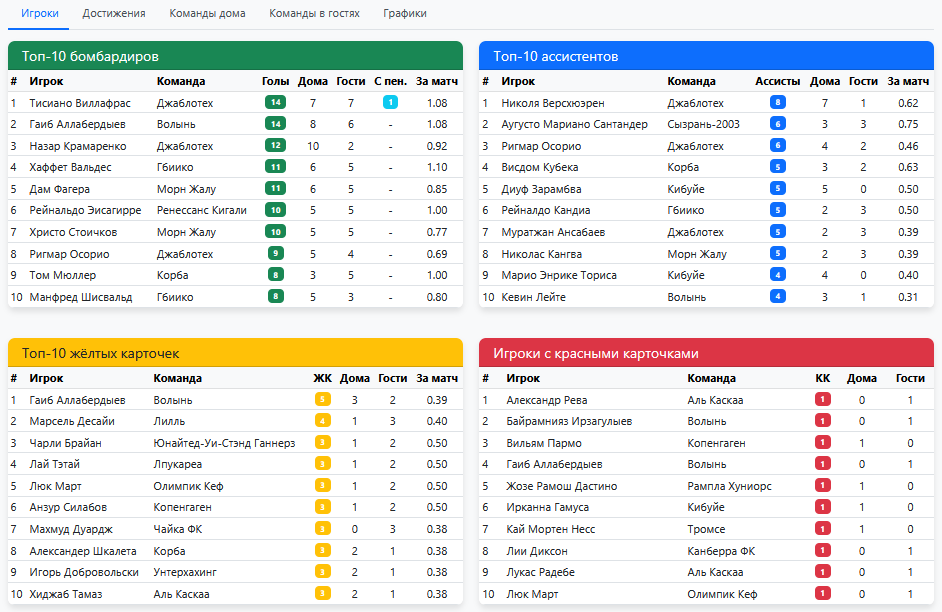Open the Графики tab
The height and width of the screenshot is (612, 942).
[x=404, y=14]
